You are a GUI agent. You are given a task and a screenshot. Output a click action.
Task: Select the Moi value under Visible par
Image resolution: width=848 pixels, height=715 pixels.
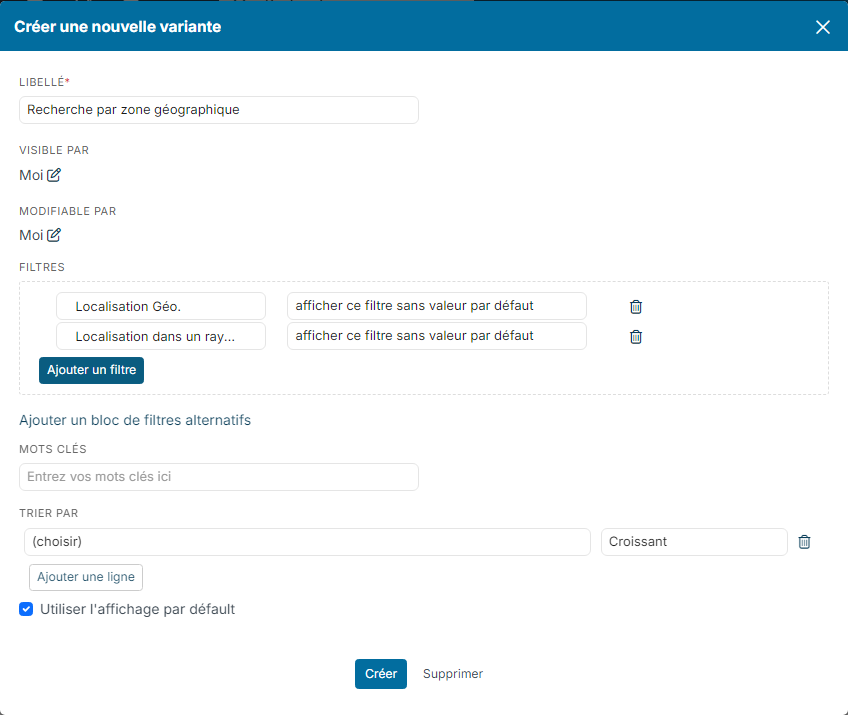[31, 175]
